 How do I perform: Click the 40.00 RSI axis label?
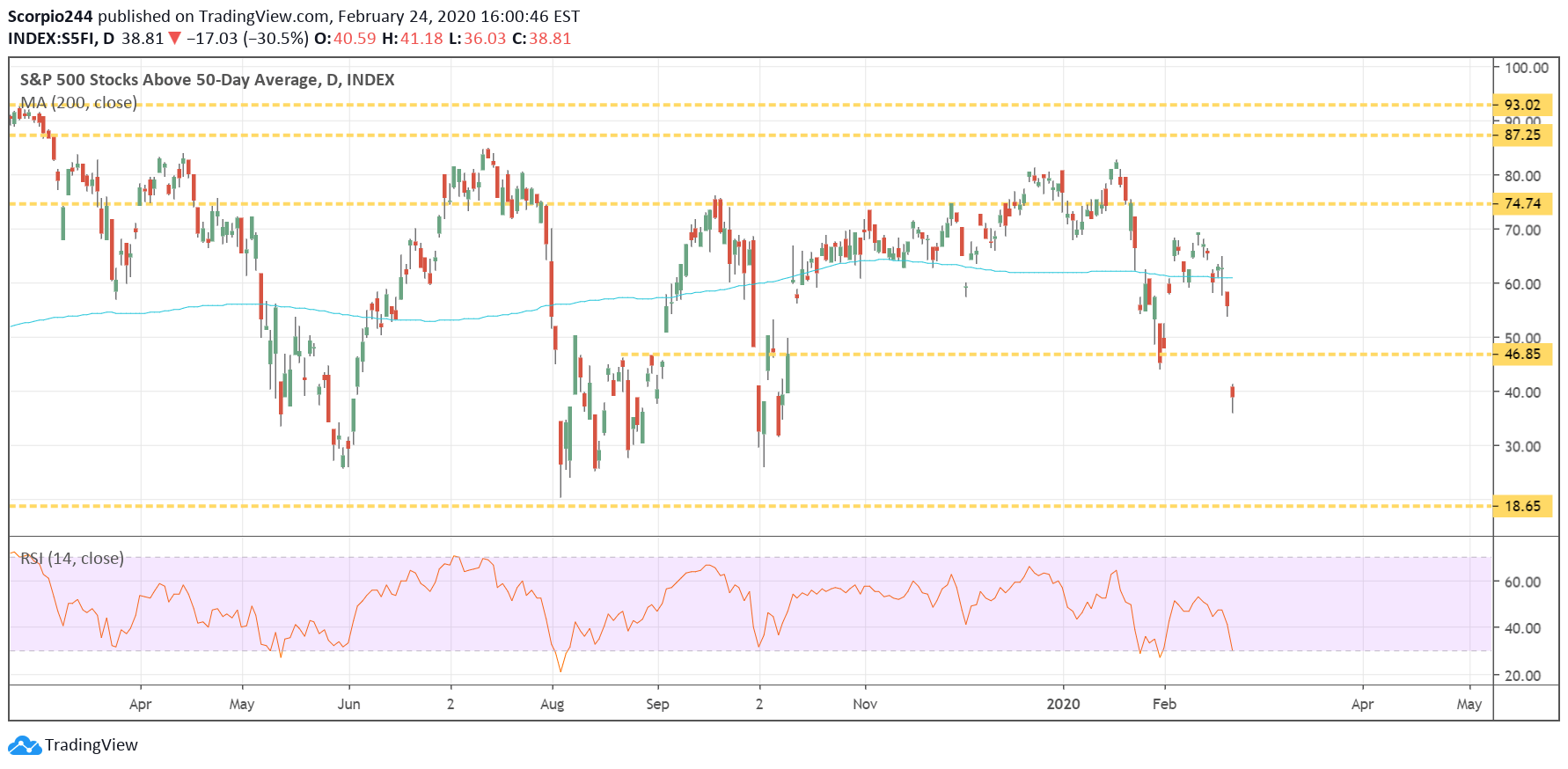click(1523, 628)
